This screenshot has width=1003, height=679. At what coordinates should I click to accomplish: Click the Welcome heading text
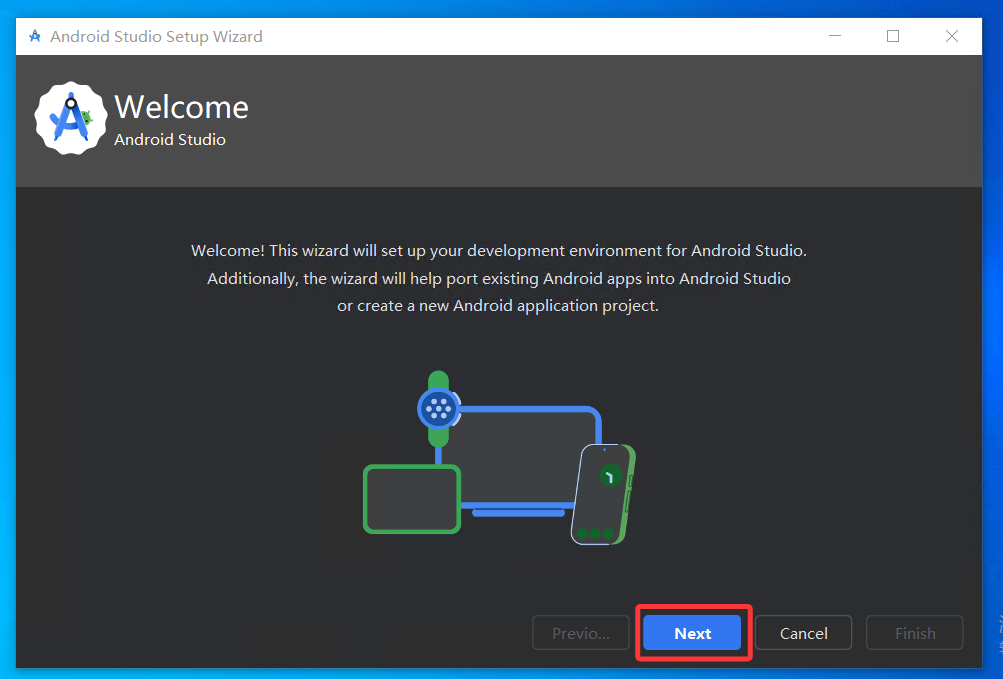coord(181,107)
